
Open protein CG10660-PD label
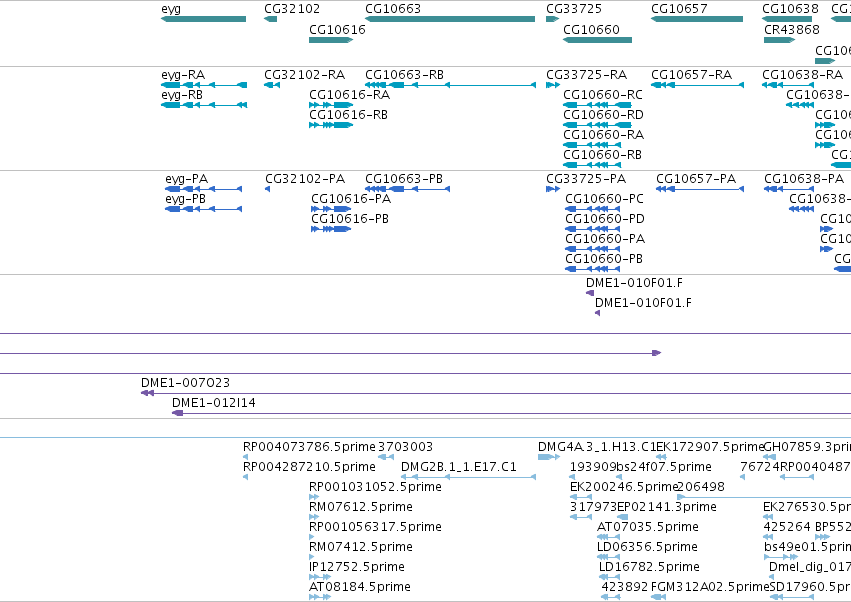[605, 219]
